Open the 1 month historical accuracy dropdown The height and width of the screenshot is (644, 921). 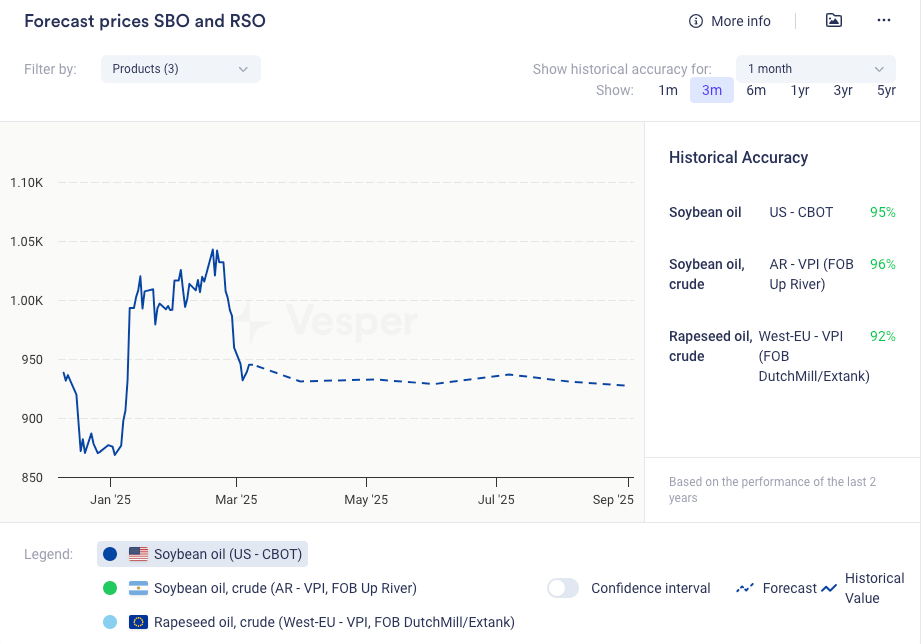coord(815,69)
